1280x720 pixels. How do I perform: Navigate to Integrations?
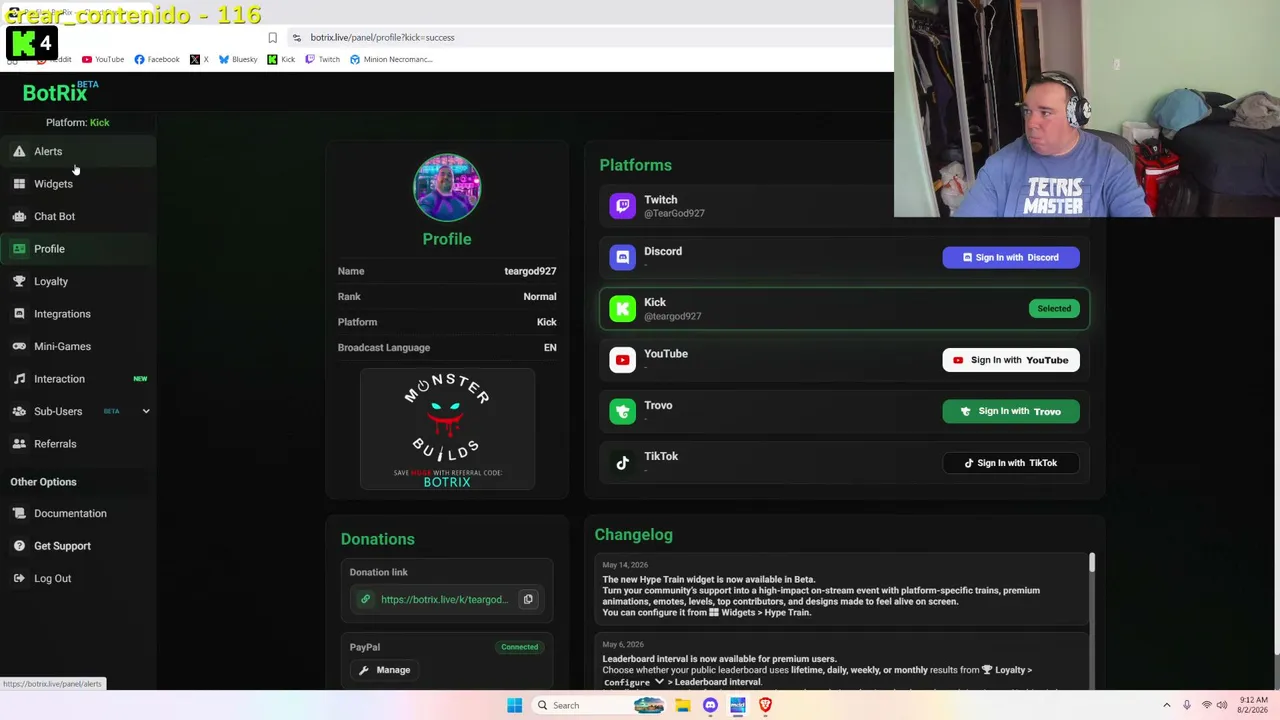coord(62,314)
